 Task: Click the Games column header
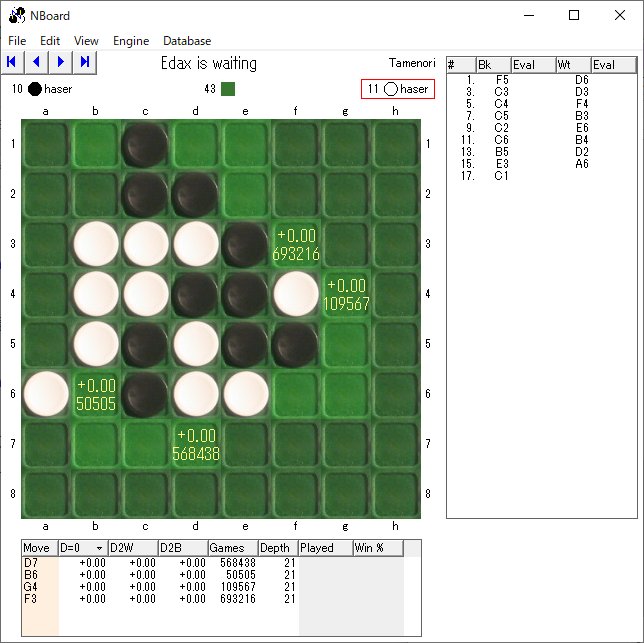coord(233,548)
